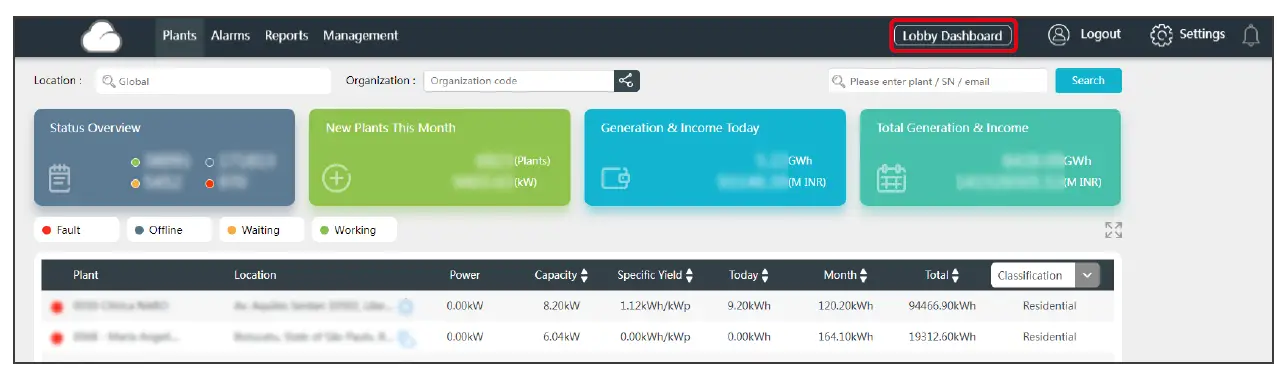Toggle the Waiting status filter
Screen dimensions: 1277x377
click(262, 230)
